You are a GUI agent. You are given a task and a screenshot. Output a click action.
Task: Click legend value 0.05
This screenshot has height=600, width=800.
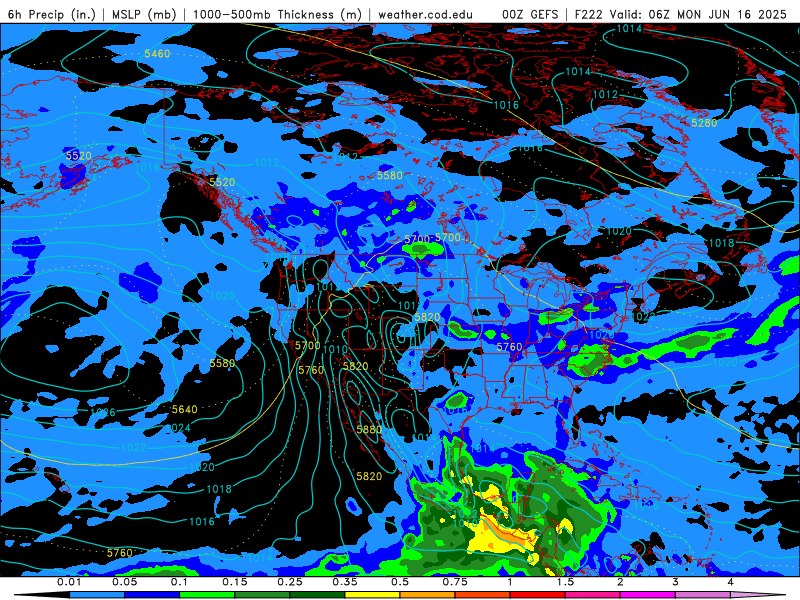coord(124,582)
